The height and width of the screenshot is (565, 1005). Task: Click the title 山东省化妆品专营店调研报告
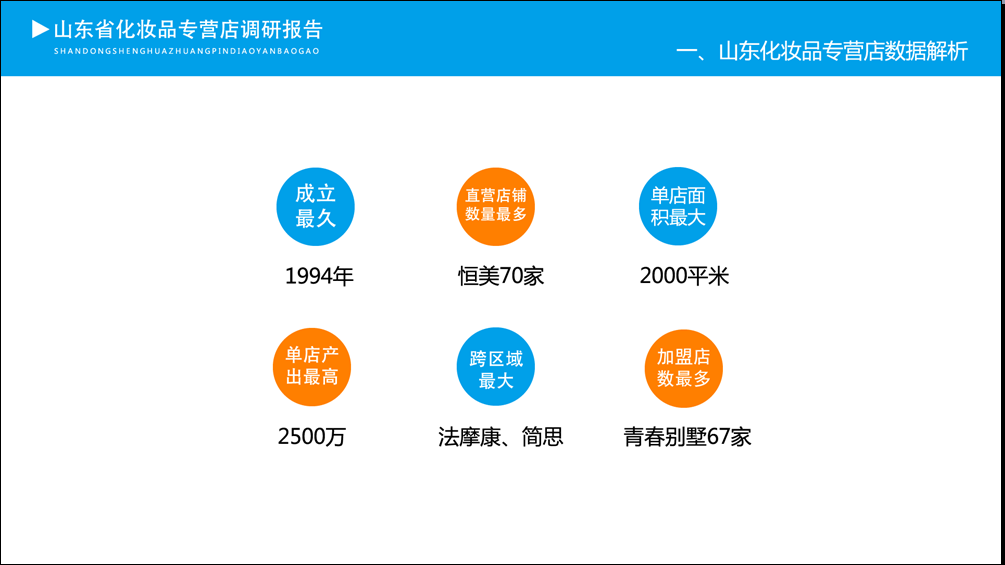tap(188, 29)
